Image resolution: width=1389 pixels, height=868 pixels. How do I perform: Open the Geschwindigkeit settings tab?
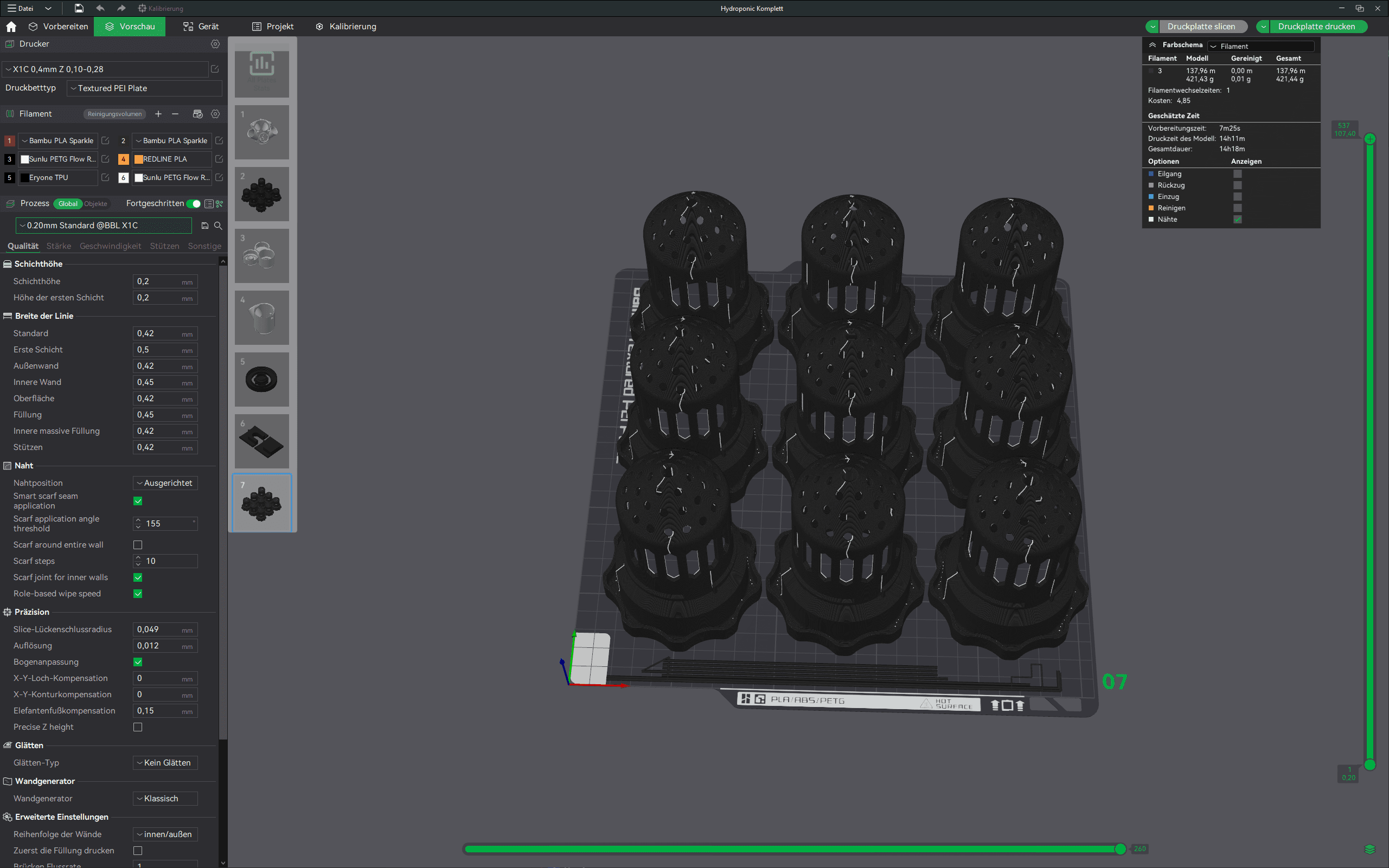(110, 246)
